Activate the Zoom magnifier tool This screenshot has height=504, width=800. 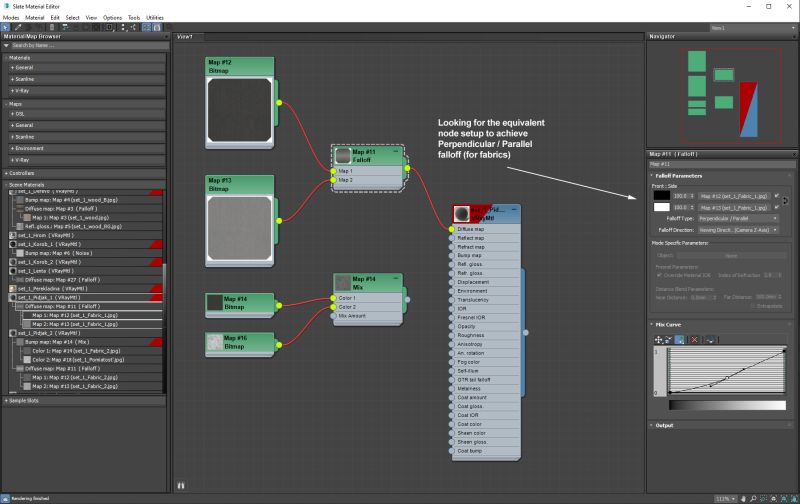click(x=753, y=498)
